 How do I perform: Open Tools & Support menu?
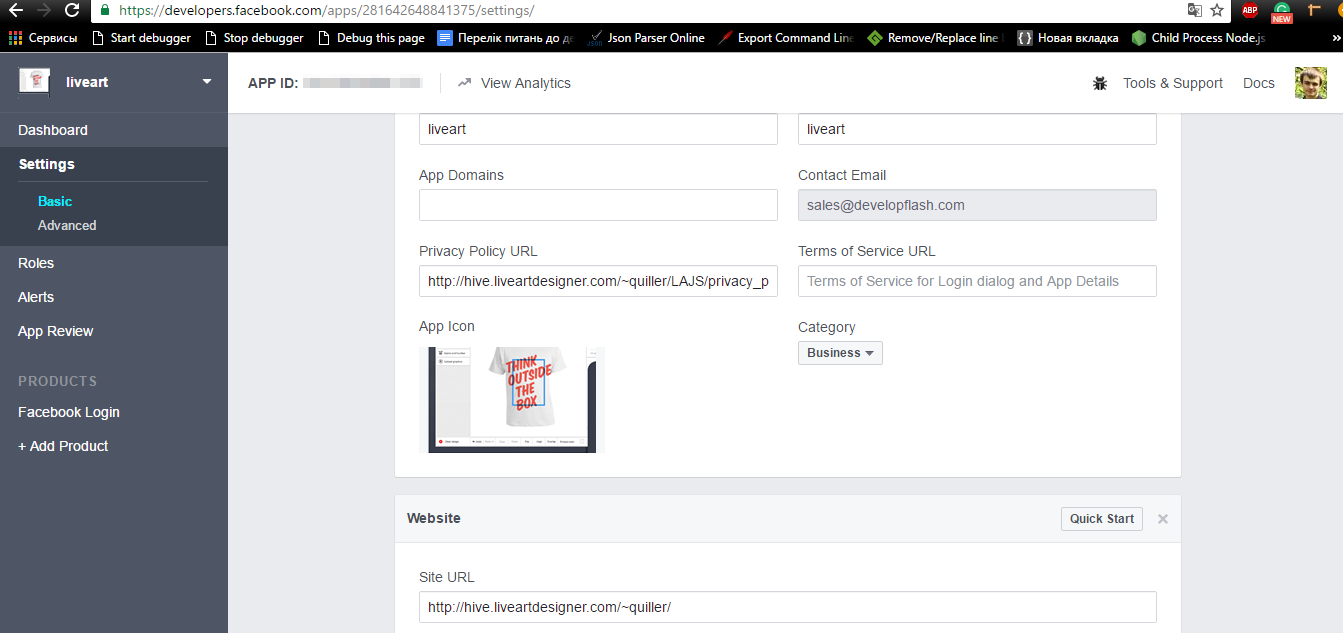coord(1173,83)
